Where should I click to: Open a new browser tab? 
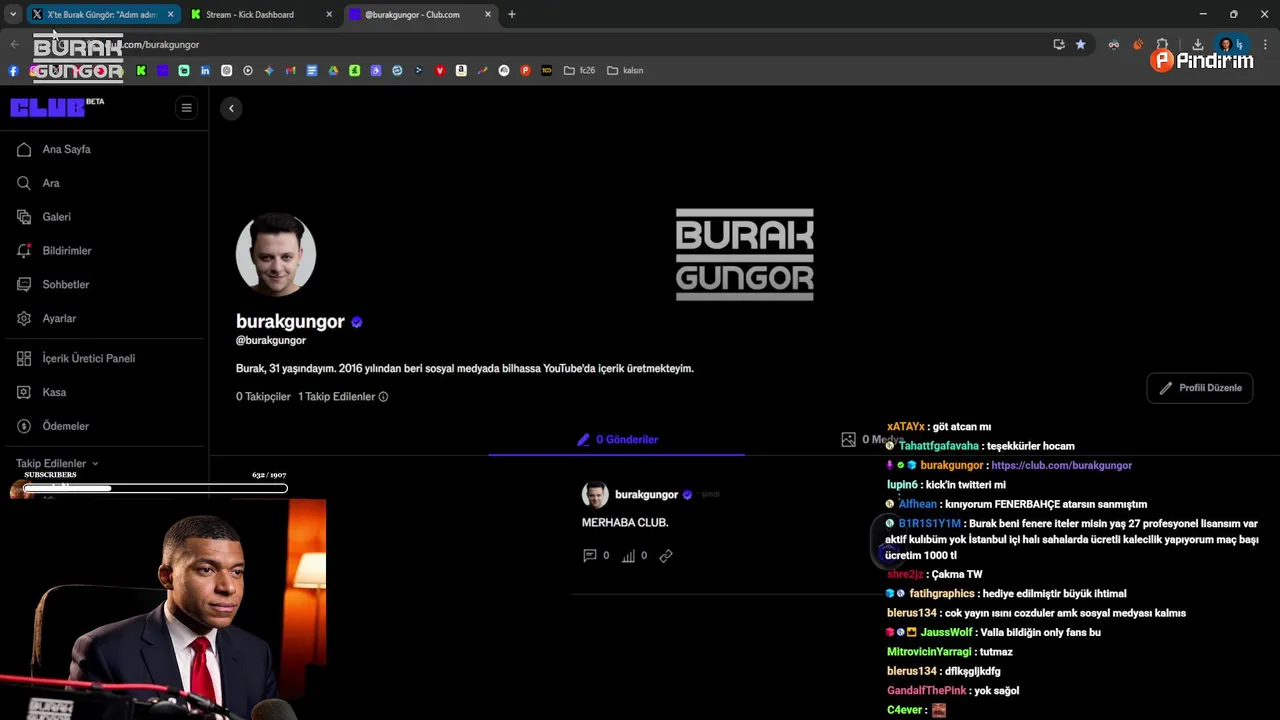[512, 14]
